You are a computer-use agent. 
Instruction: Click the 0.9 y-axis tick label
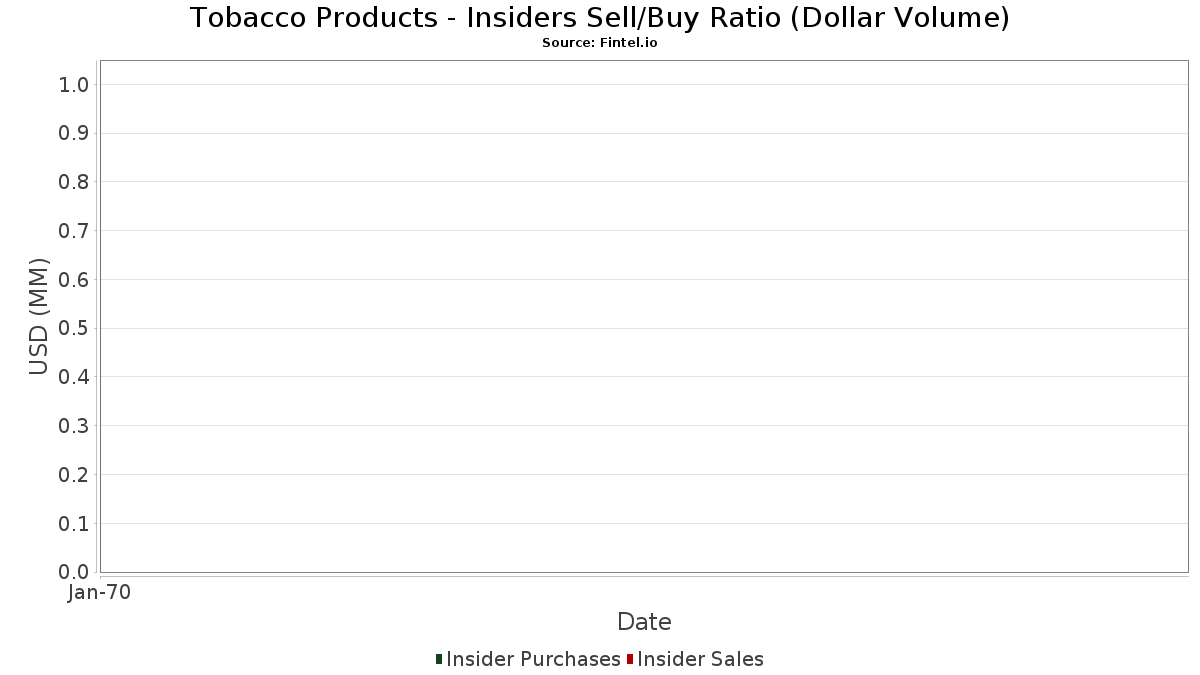tap(75, 134)
